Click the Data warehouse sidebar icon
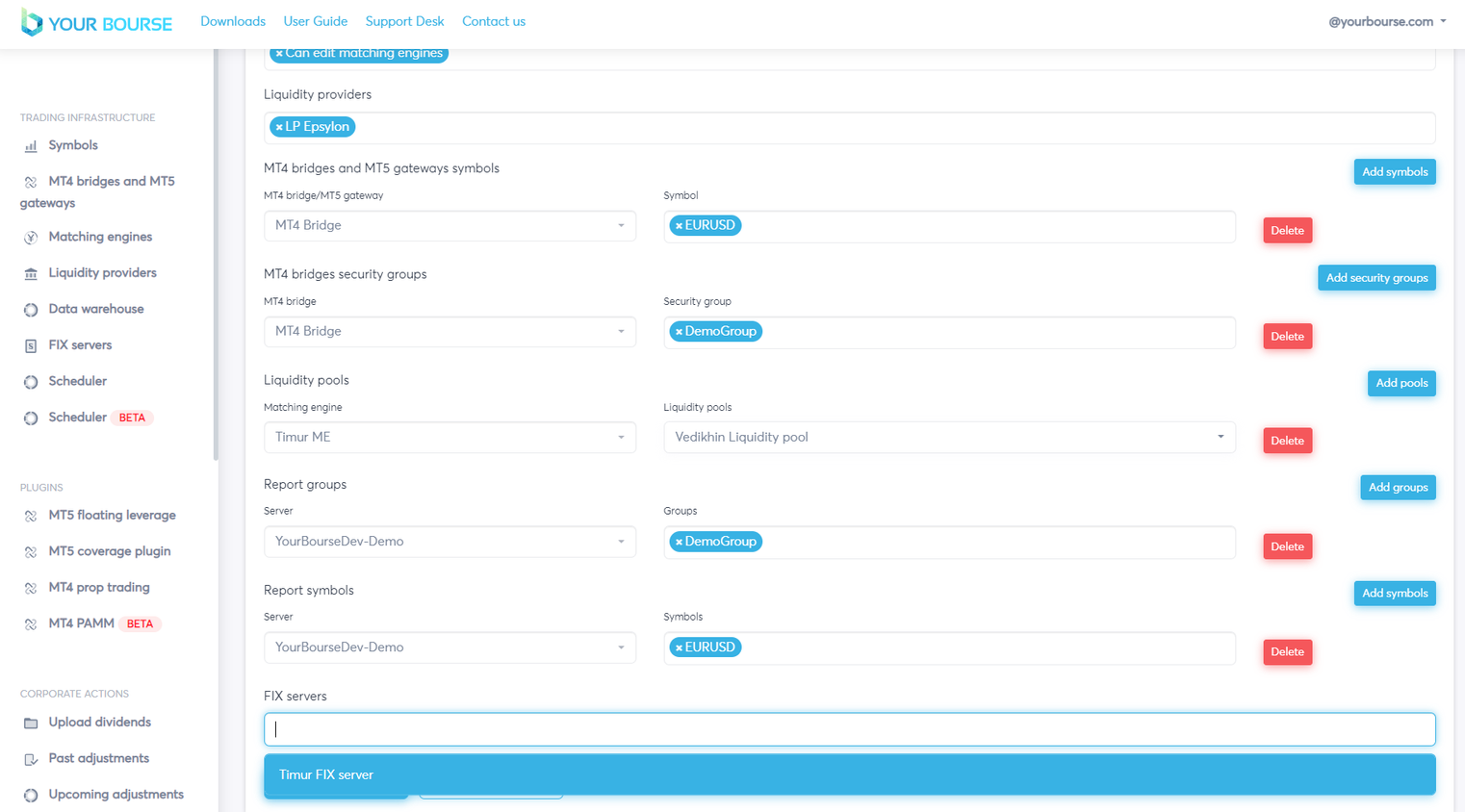The image size is (1465, 812). (31, 310)
